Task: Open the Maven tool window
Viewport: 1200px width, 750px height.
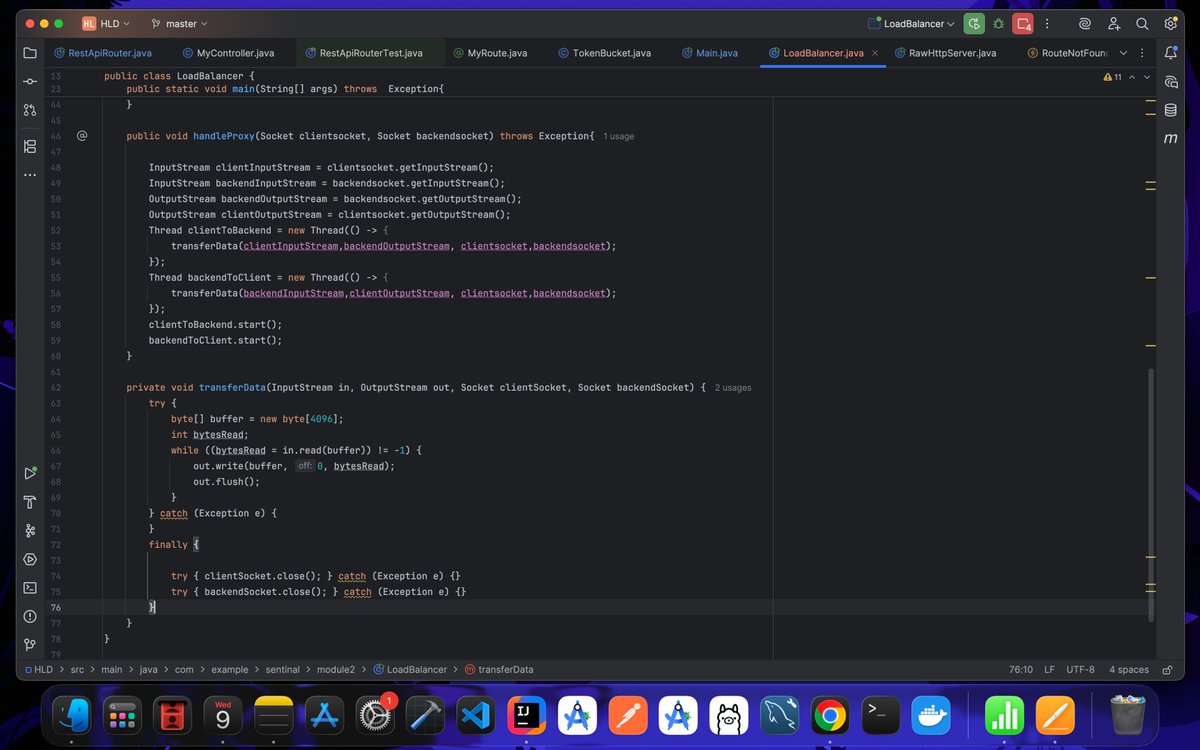Action: tap(1170, 138)
